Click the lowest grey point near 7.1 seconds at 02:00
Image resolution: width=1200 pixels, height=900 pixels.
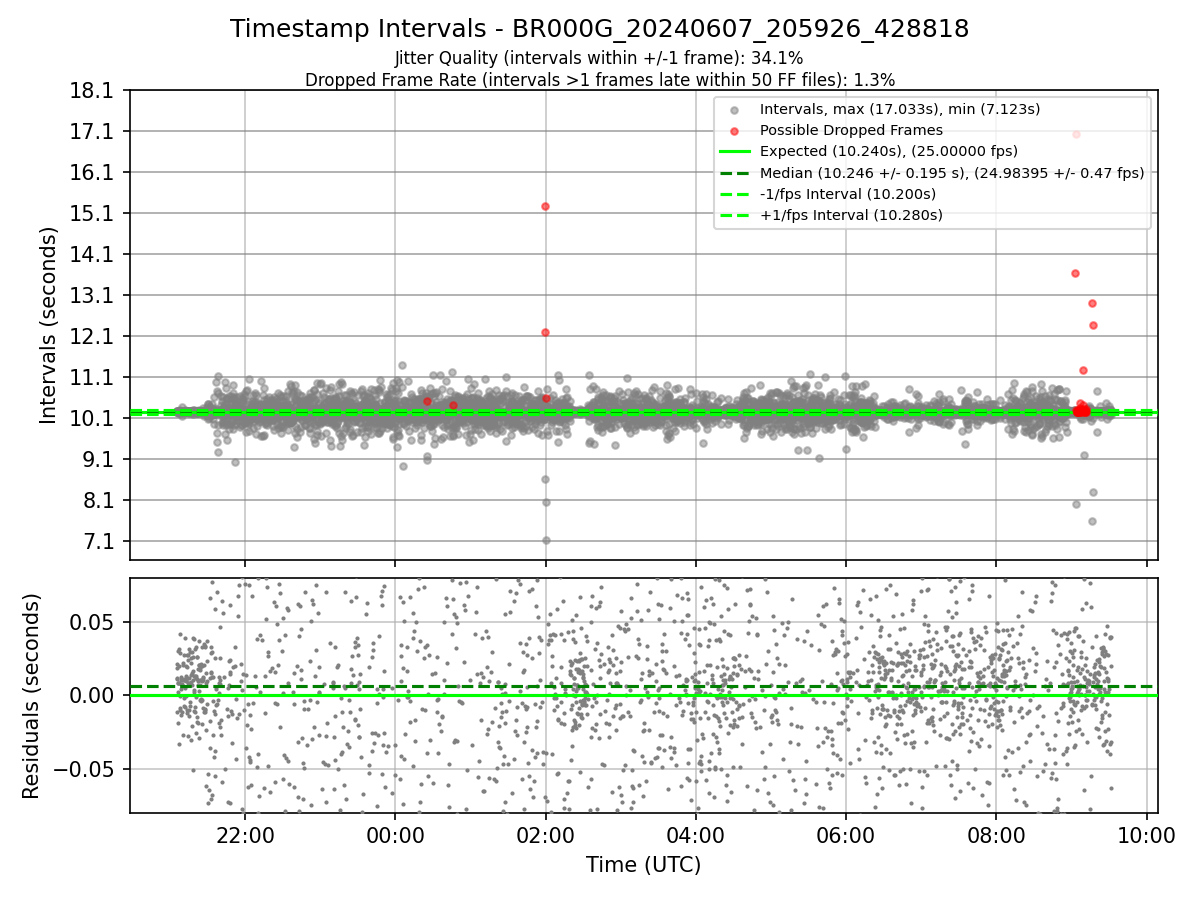pyautogui.click(x=546, y=540)
